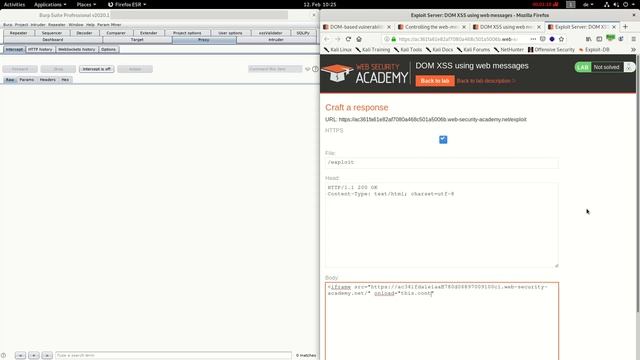Open Firefox hamburger menu
This screenshot has height=360, width=640.
click(633, 39)
